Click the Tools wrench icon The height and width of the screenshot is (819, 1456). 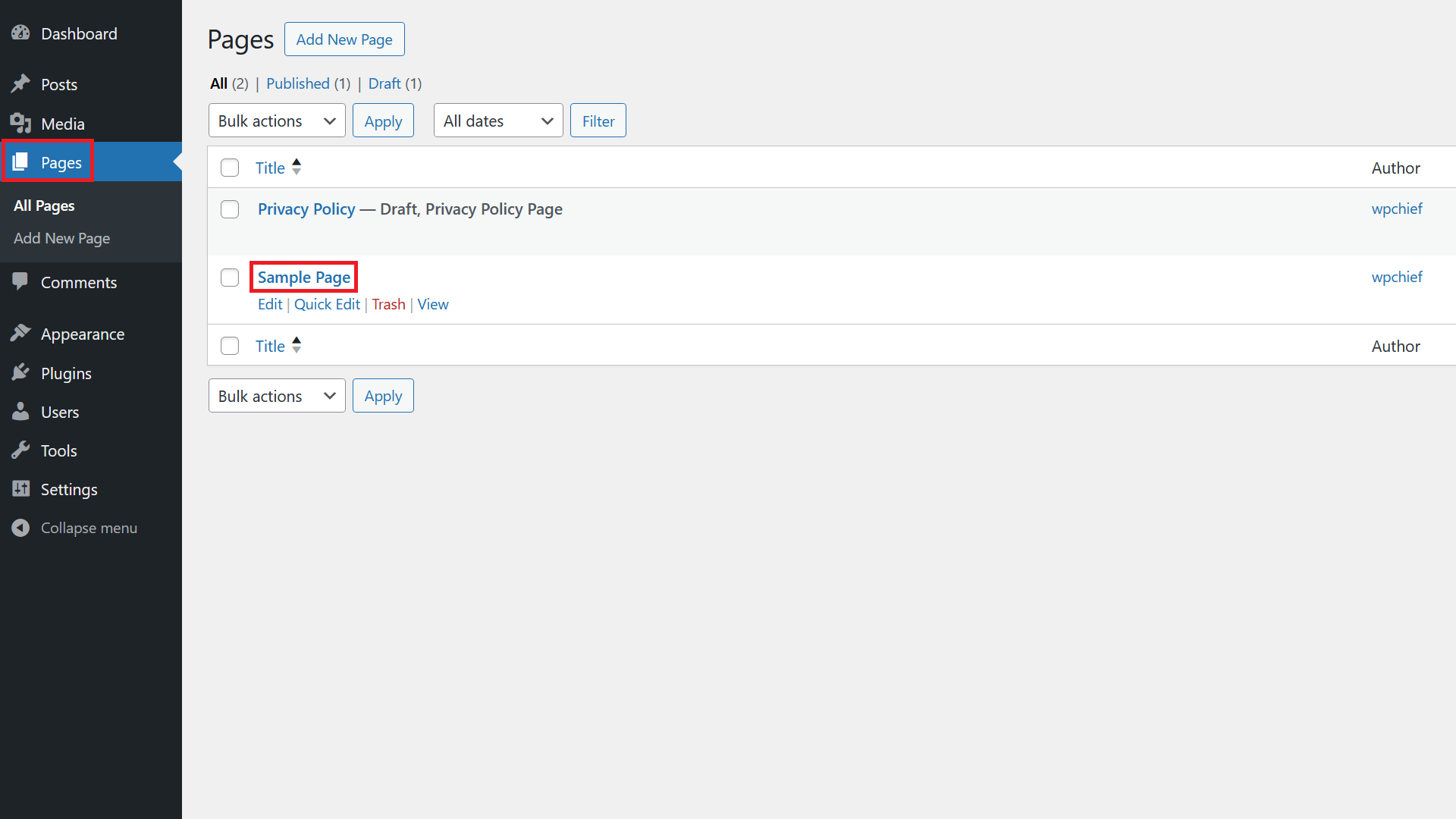coord(20,450)
